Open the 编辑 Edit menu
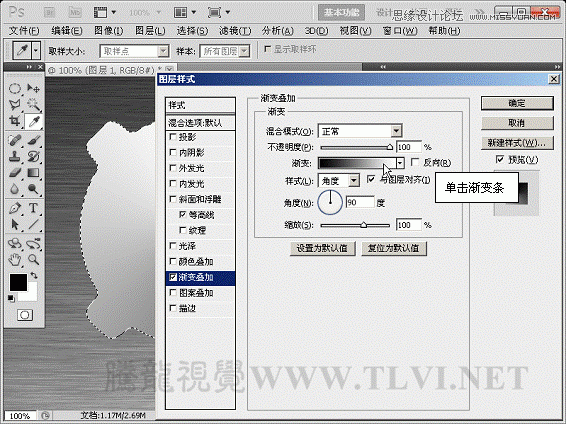This screenshot has height=424, width=566. tap(67, 31)
